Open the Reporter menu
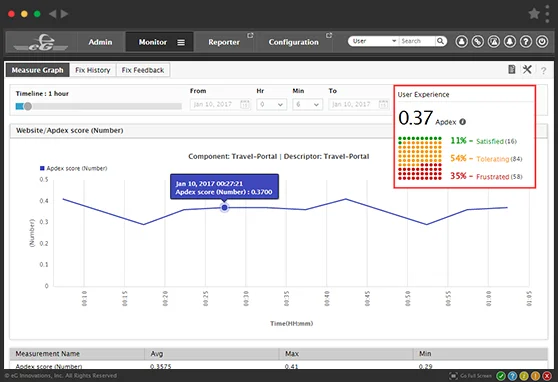The image size is (558, 382). point(224,42)
